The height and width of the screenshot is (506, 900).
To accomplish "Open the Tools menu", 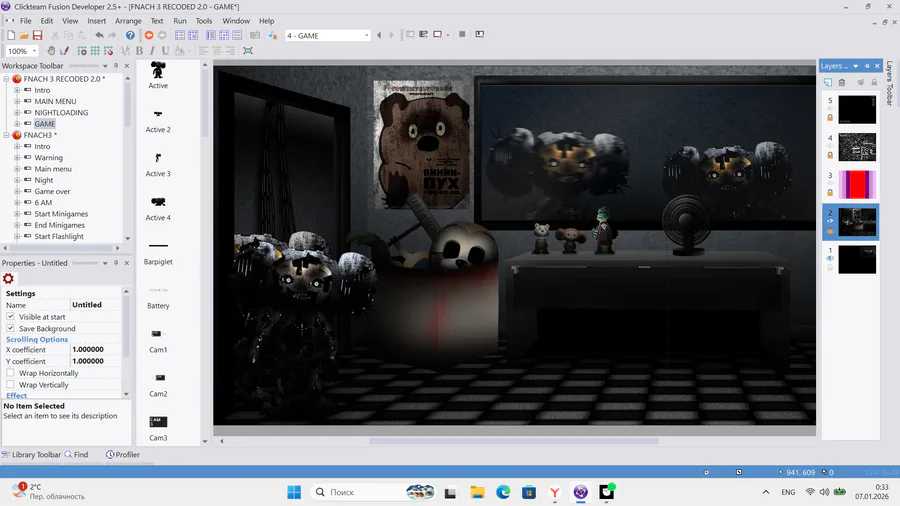I will pos(204,21).
